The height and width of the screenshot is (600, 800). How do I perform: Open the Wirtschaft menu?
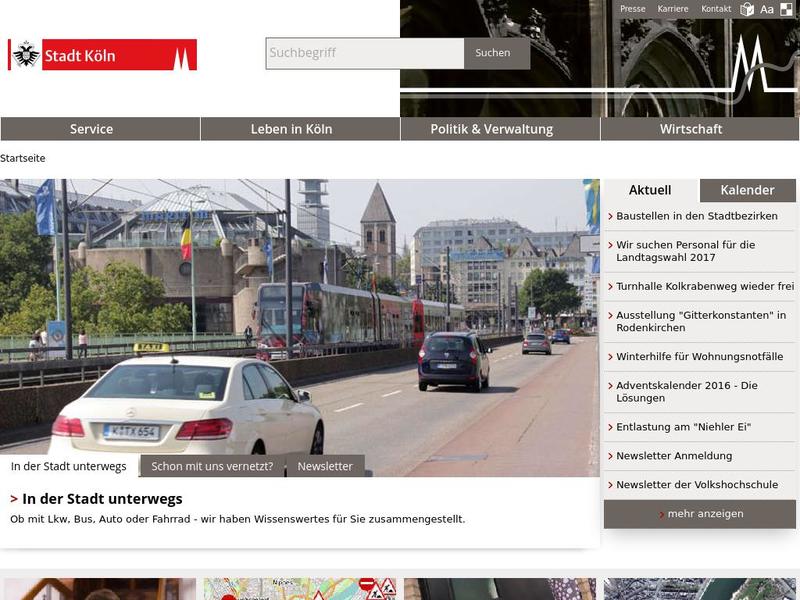(x=700, y=129)
